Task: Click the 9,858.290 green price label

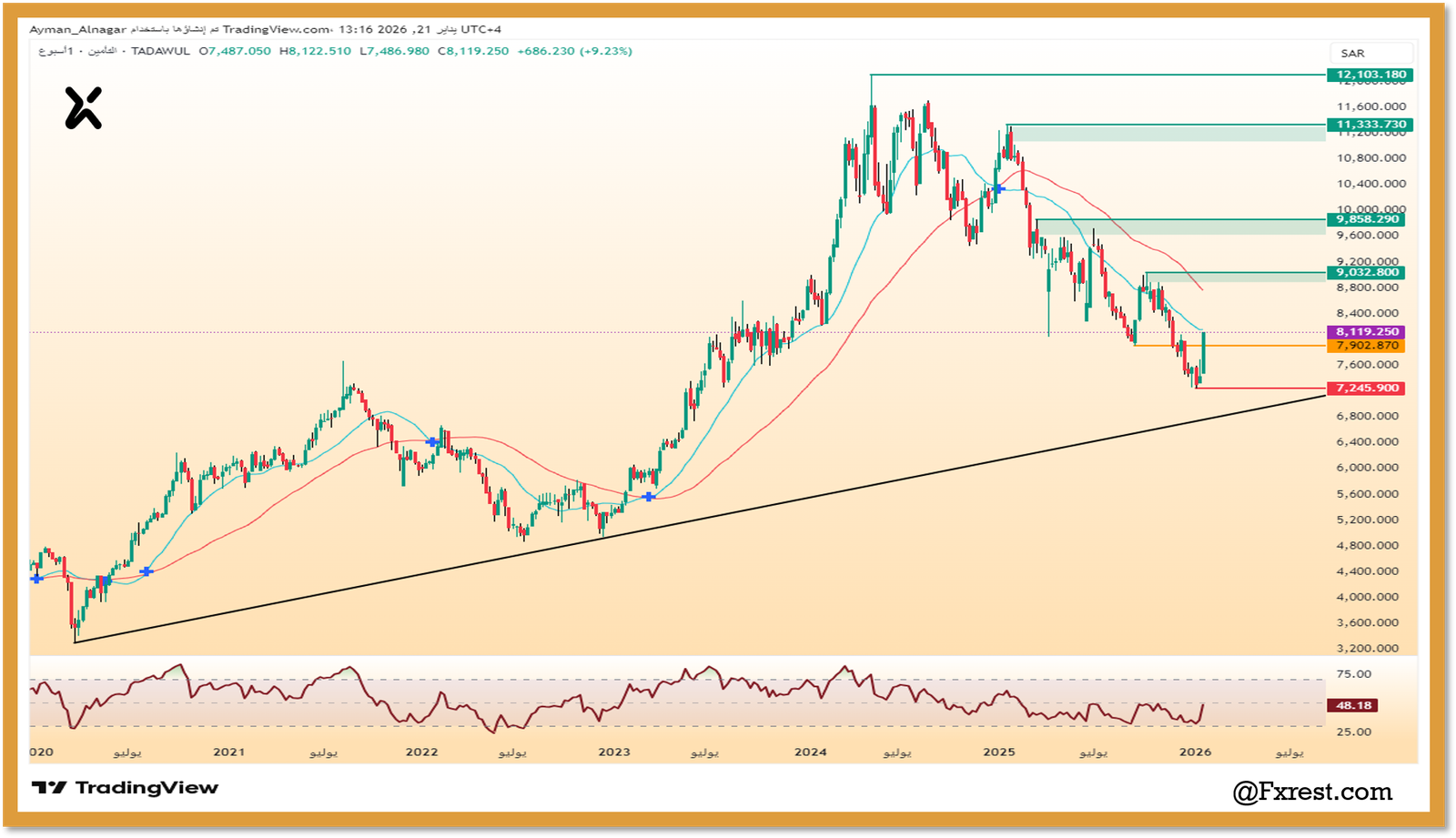Action: tap(1367, 219)
